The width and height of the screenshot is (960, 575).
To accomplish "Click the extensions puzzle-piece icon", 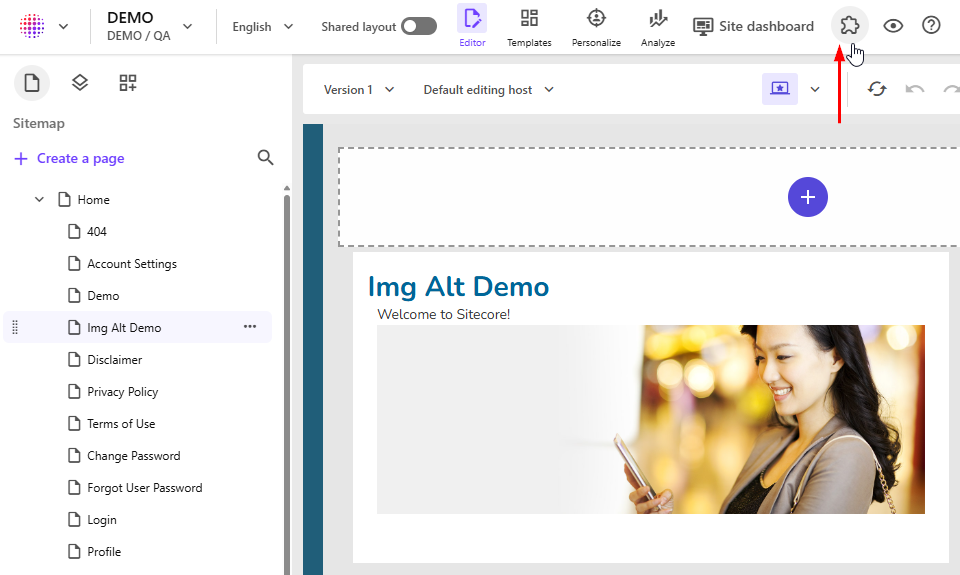I will [850, 25].
